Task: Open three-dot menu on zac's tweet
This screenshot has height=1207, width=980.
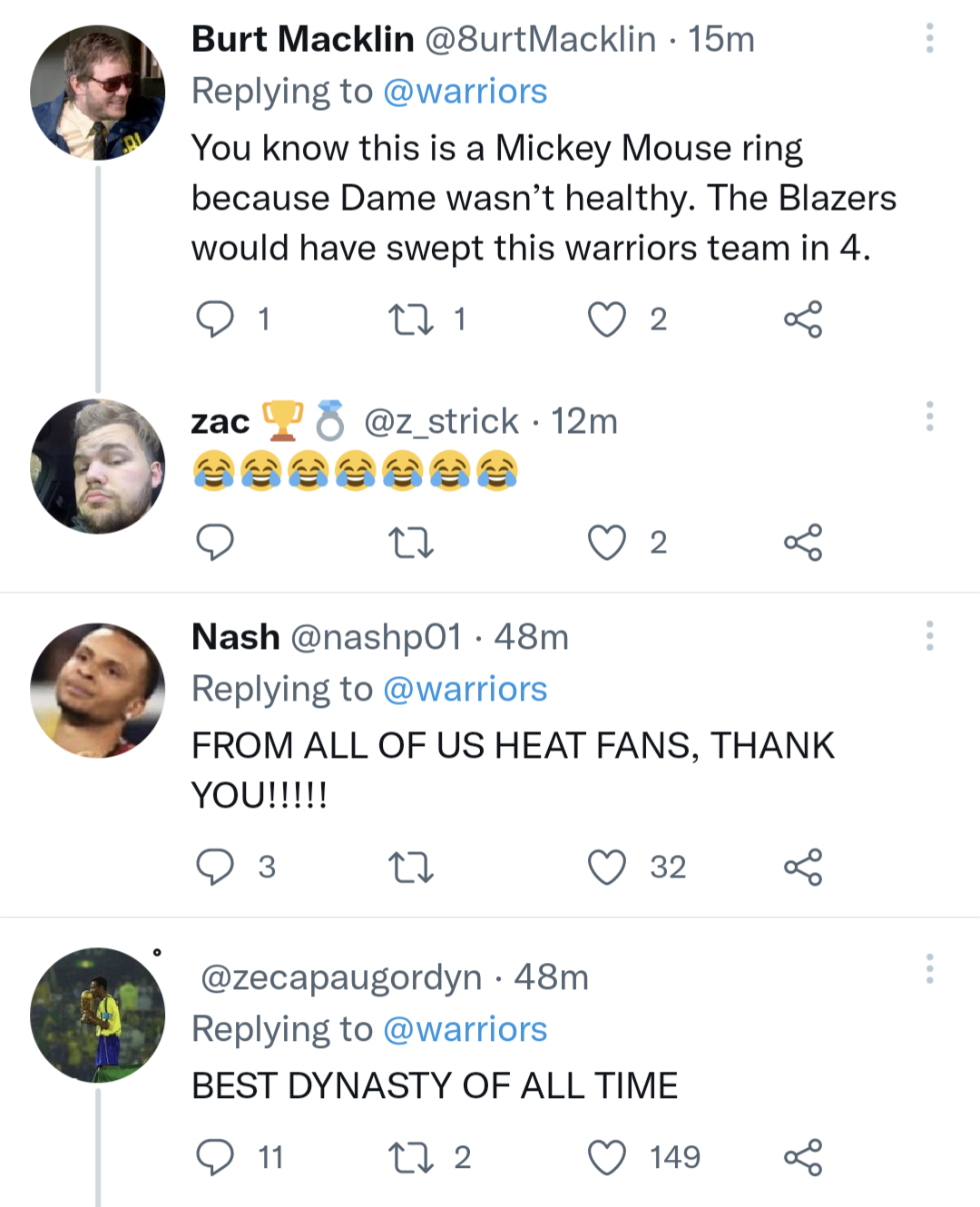Action: click(929, 417)
